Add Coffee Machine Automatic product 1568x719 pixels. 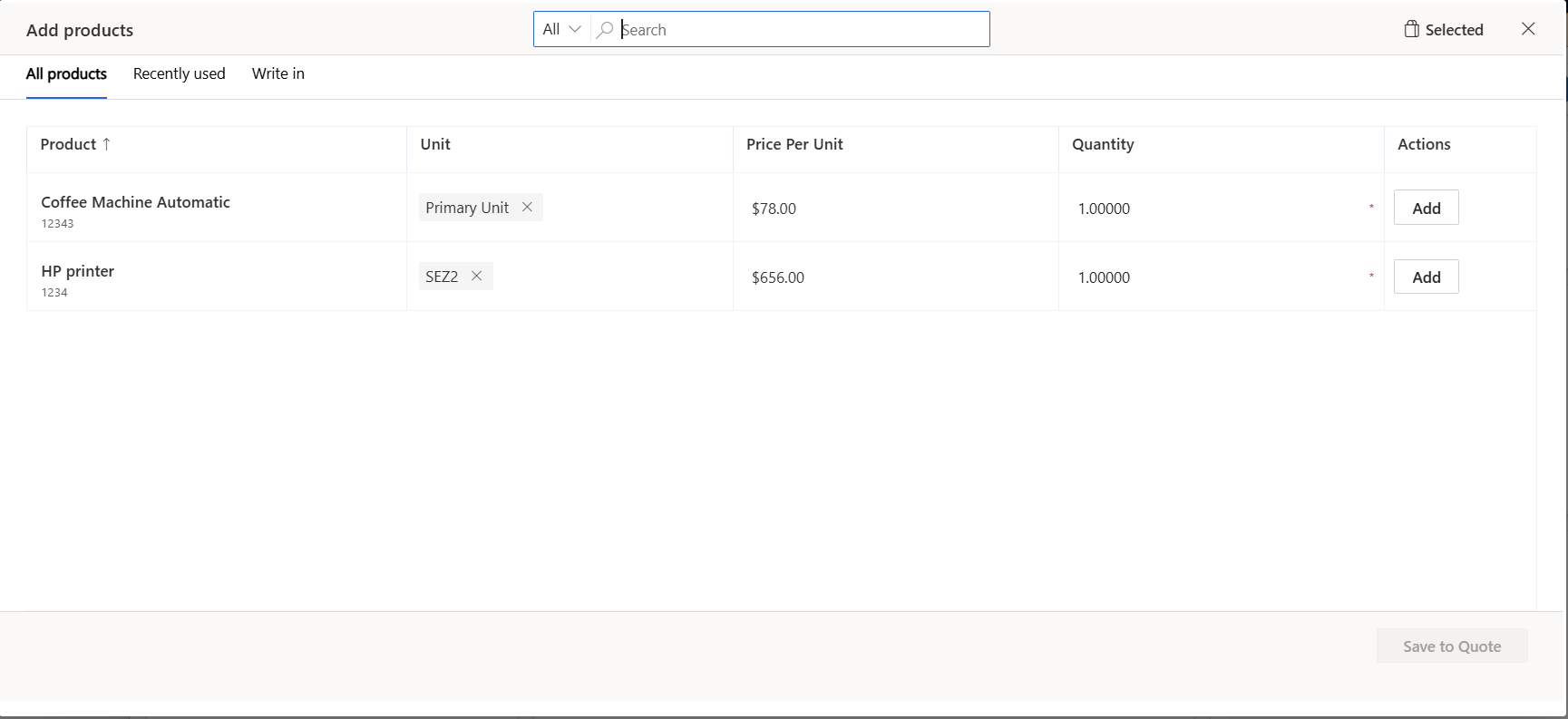(x=1426, y=208)
